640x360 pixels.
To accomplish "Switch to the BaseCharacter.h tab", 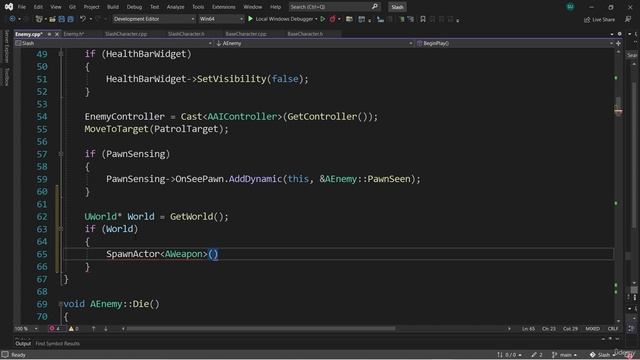I will click(x=305, y=34).
